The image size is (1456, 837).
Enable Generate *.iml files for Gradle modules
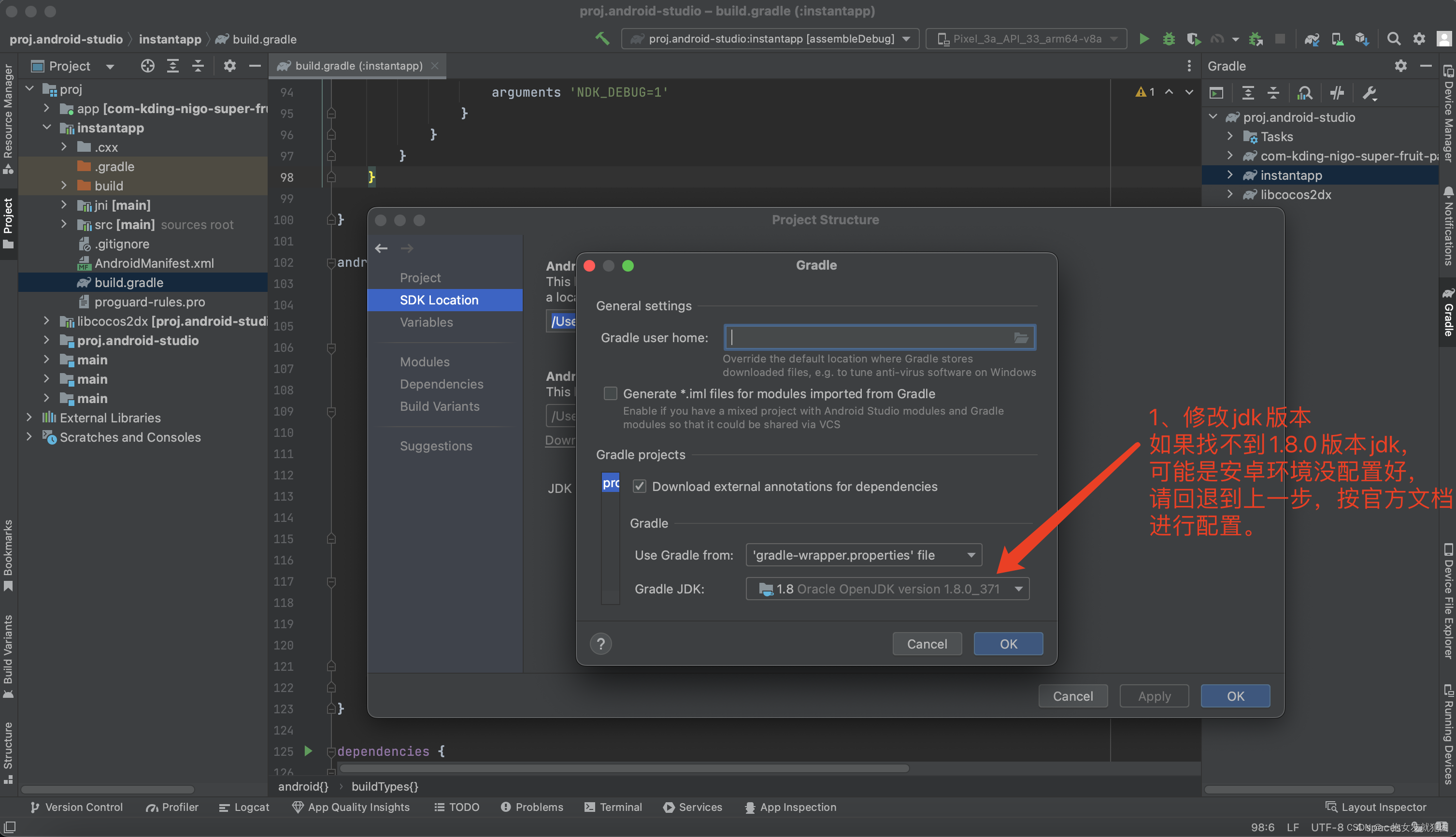click(610, 393)
